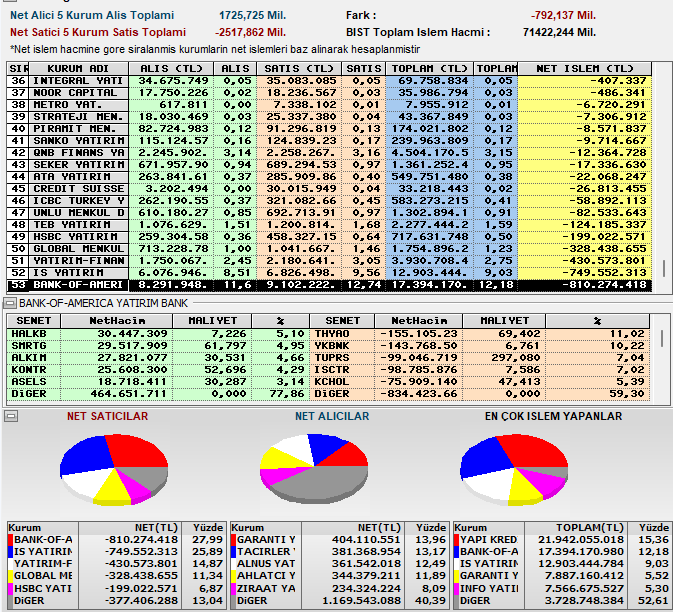Click the THYAO sold stock row
The height and width of the screenshot is (612, 673).
point(479,334)
